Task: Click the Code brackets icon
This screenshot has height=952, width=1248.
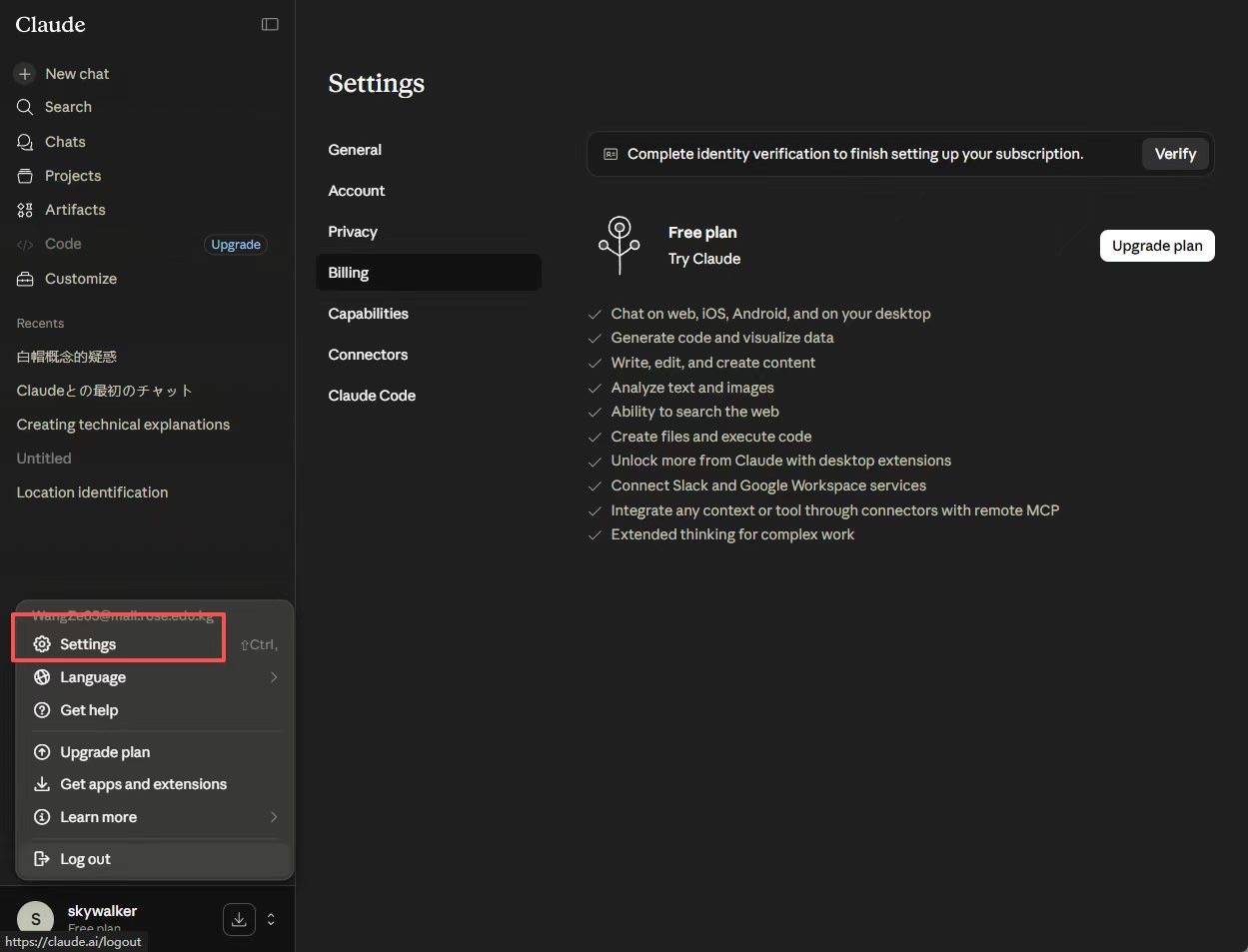Action: coord(25,244)
